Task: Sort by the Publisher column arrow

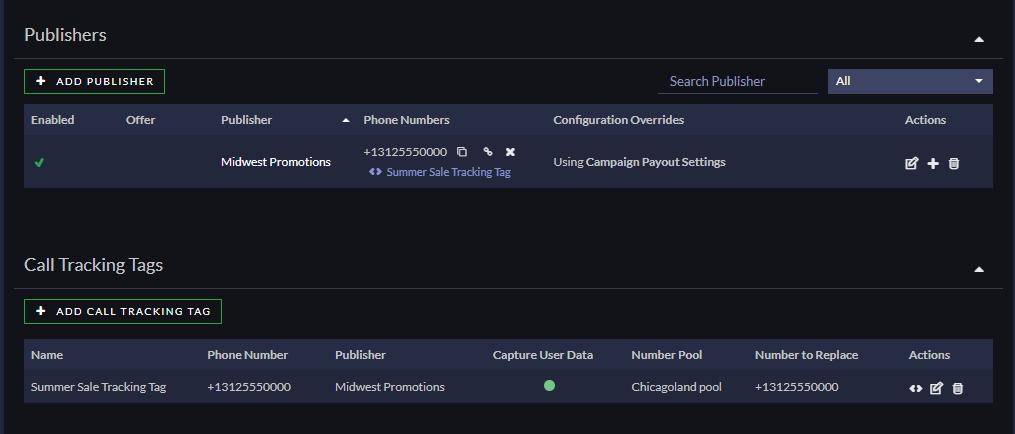Action: click(x=346, y=120)
